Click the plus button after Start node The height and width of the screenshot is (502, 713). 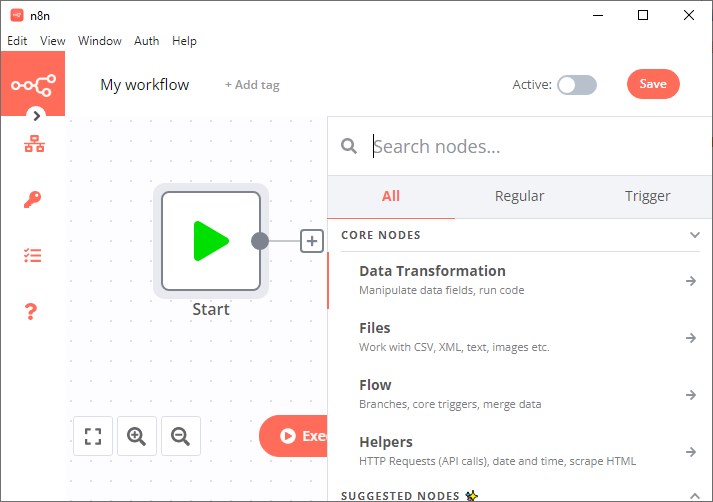pyautogui.click(x=312, y=241)
